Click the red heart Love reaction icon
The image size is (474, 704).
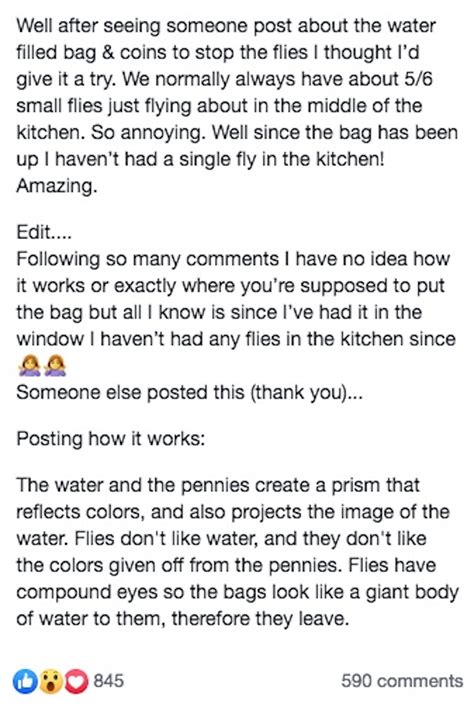click(77, 681)
